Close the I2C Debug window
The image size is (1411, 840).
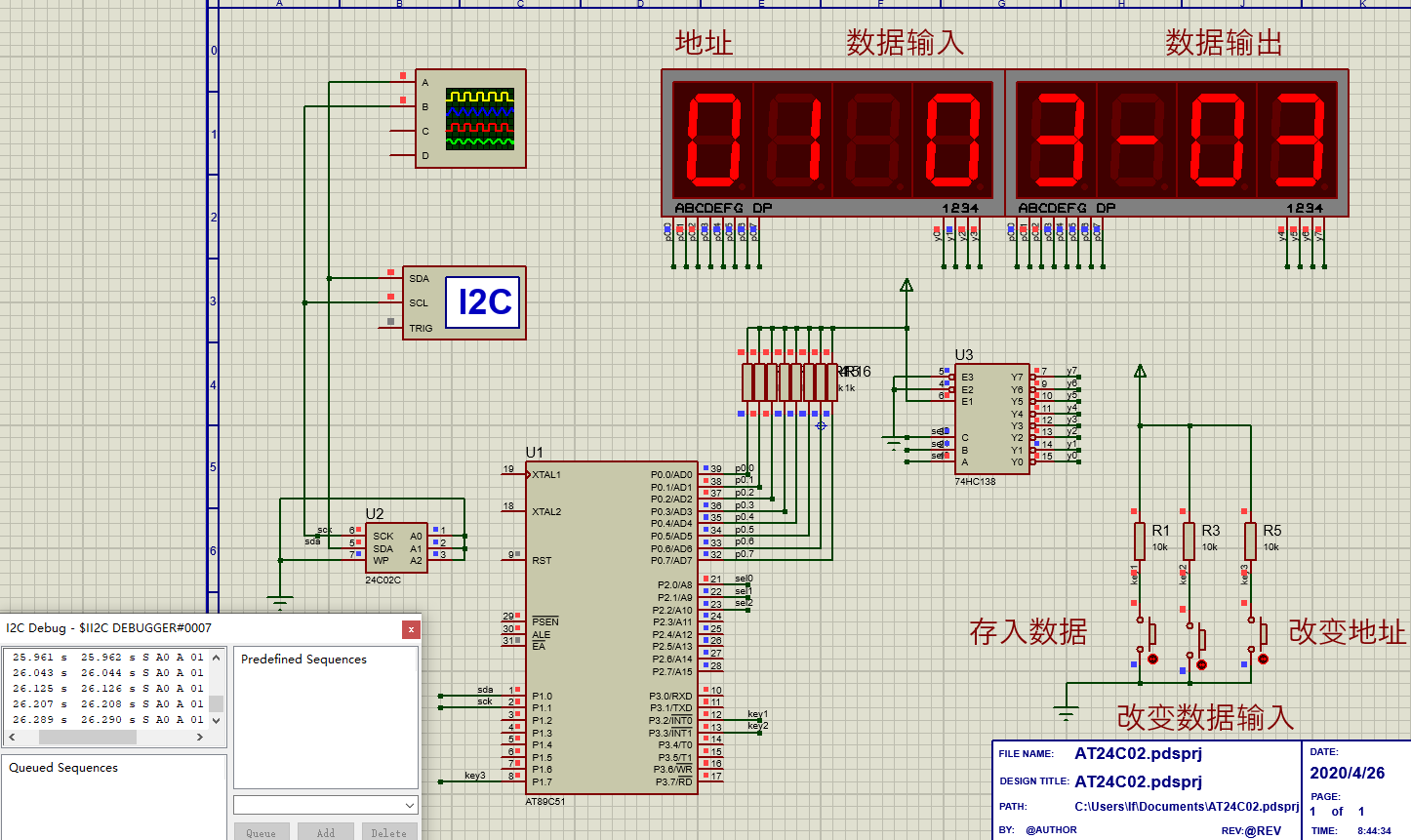(412, 629)
